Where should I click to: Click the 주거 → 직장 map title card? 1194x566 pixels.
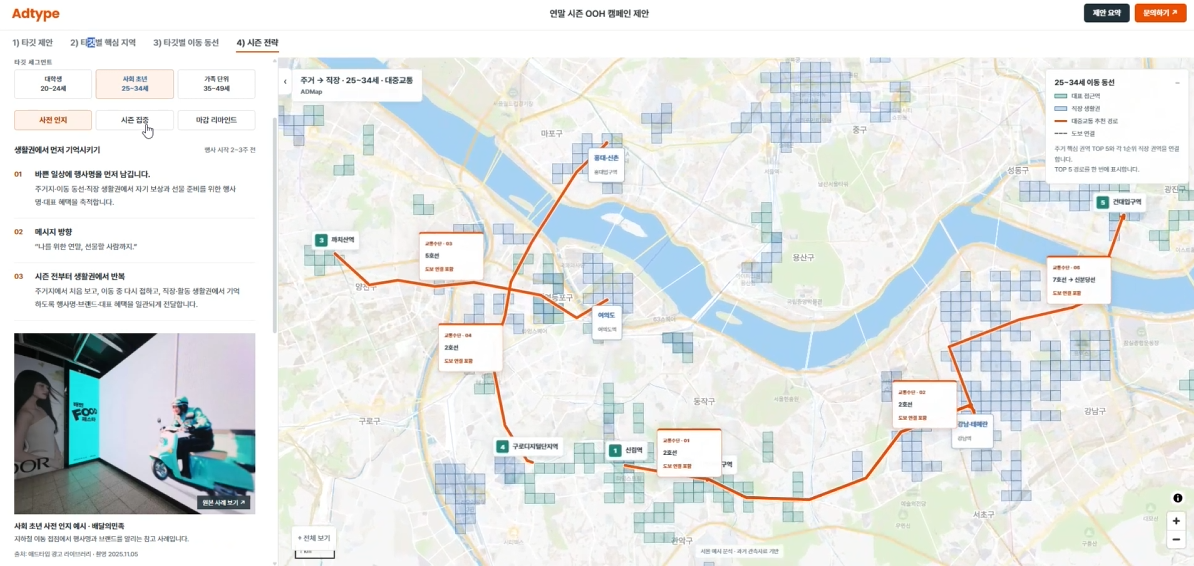(357, 84)
